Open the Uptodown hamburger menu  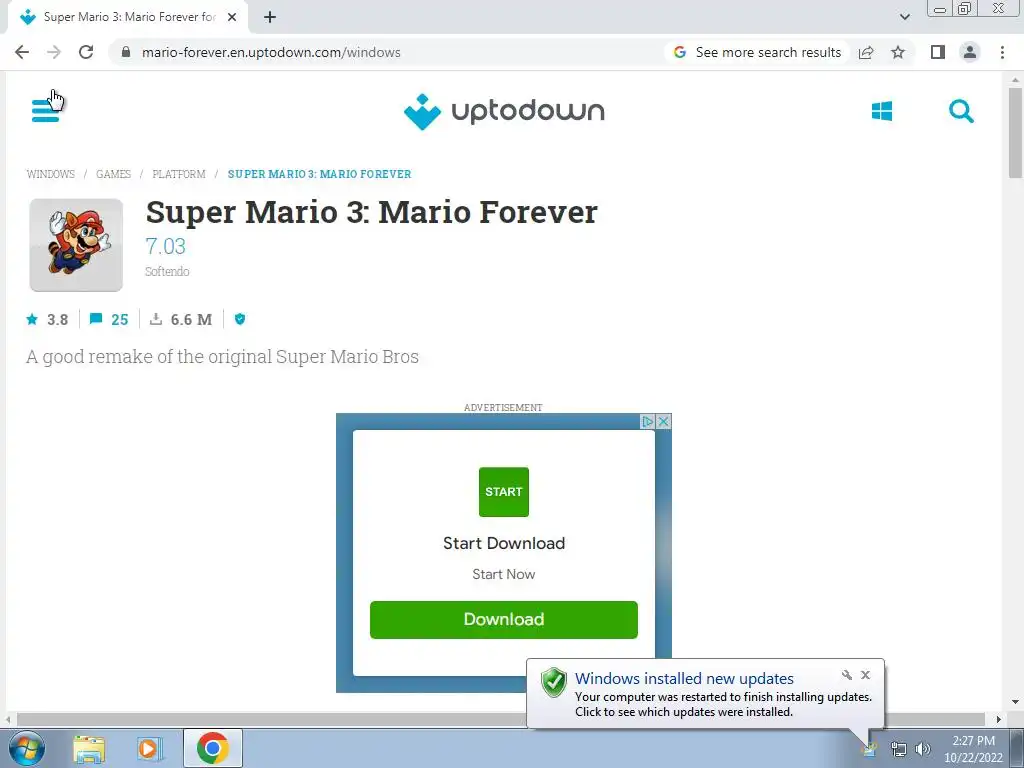tap(45, 110)
